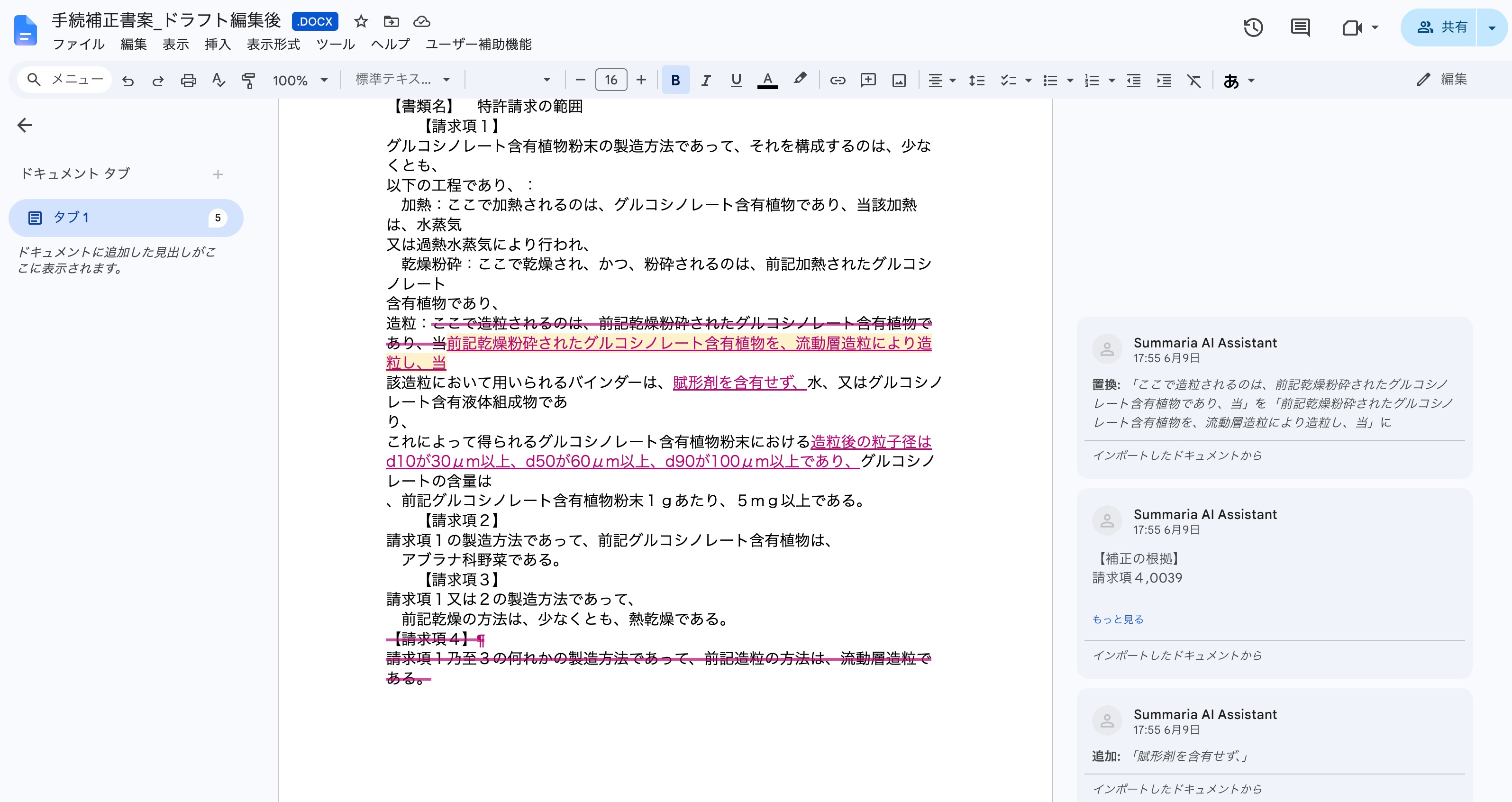The height and width of the screenshot is (802, 1512).
Task: Expand the share options arrow
Action: [x=1492, y=27]
